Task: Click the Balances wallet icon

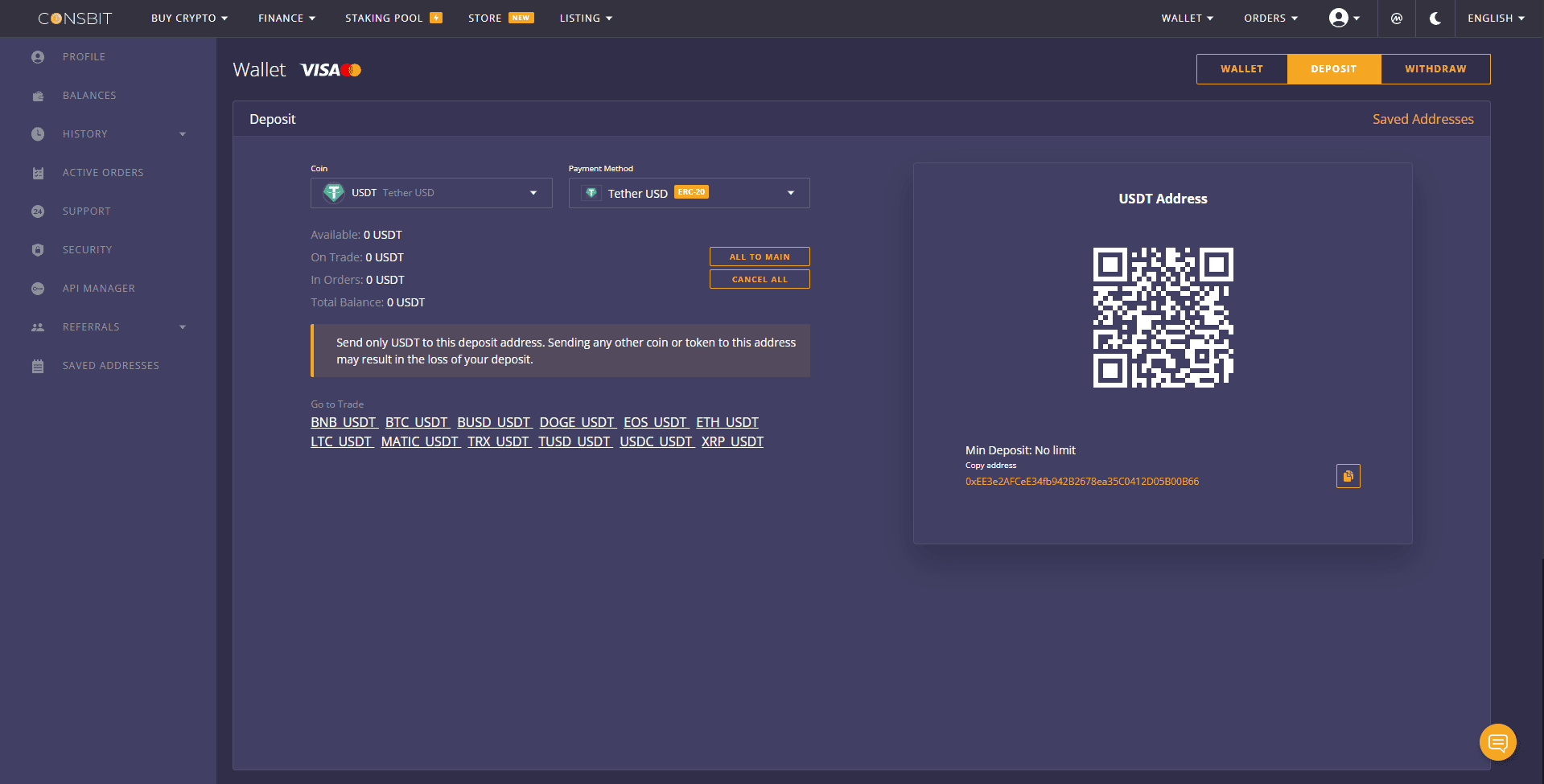Action: (38, 96)
